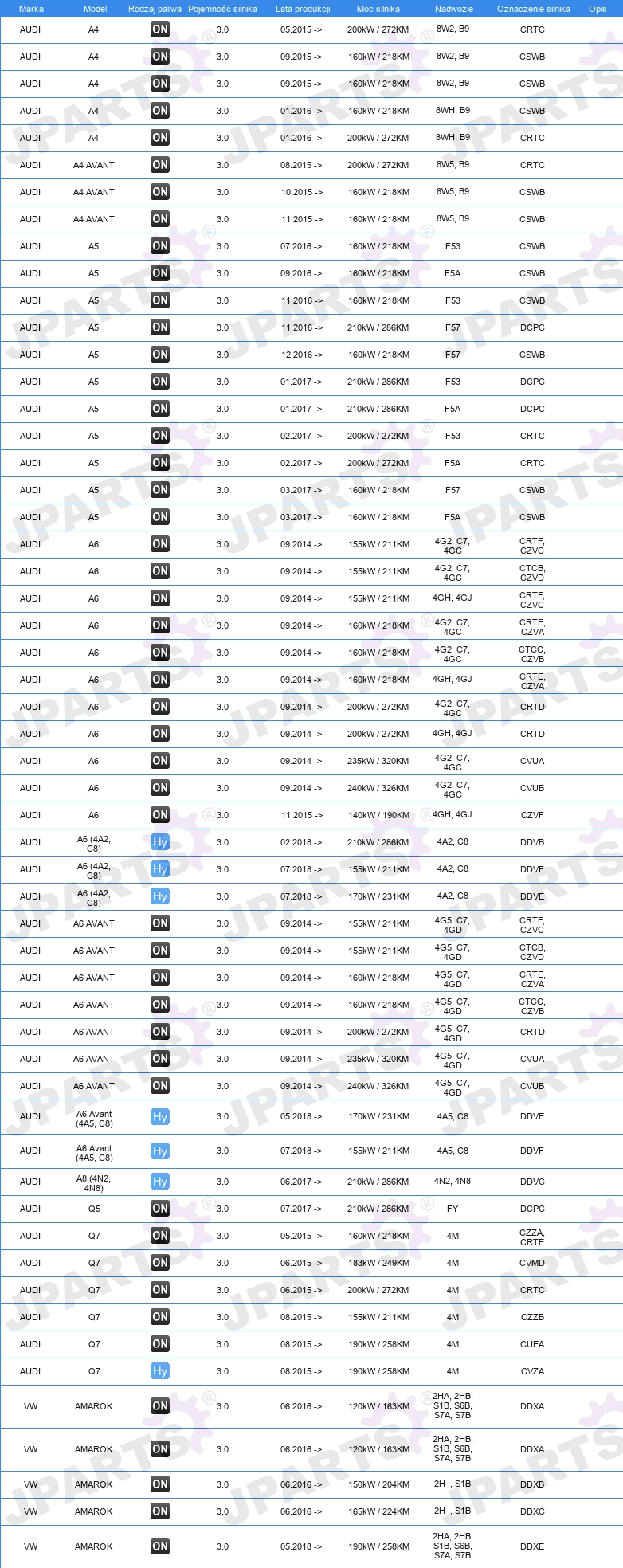Click engine code cell DDVB
The image size is (623, 1568).
(x=532, y=842)
